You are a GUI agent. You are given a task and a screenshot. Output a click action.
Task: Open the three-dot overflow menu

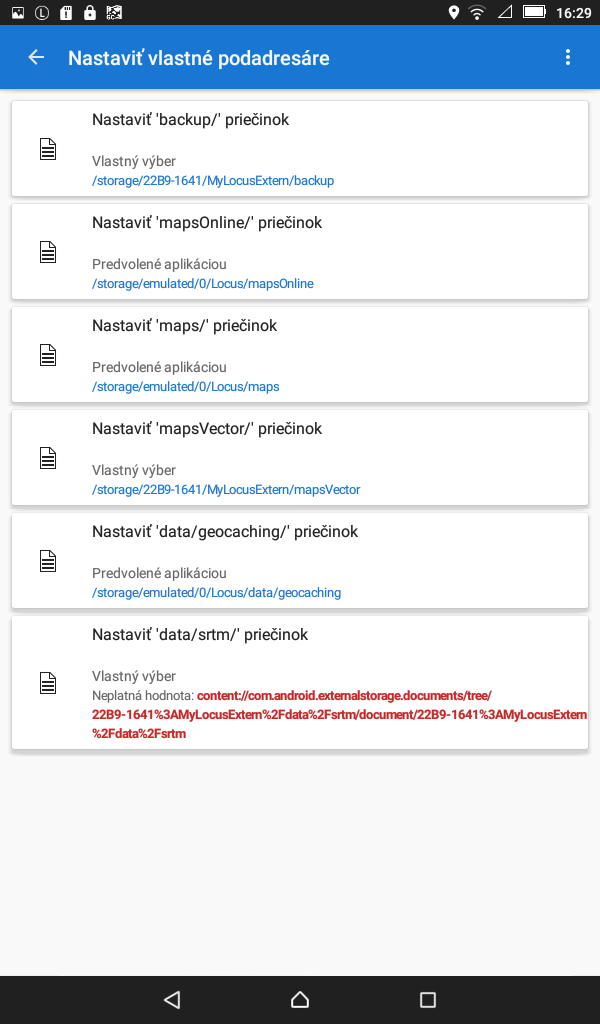[x=568, y=58]
